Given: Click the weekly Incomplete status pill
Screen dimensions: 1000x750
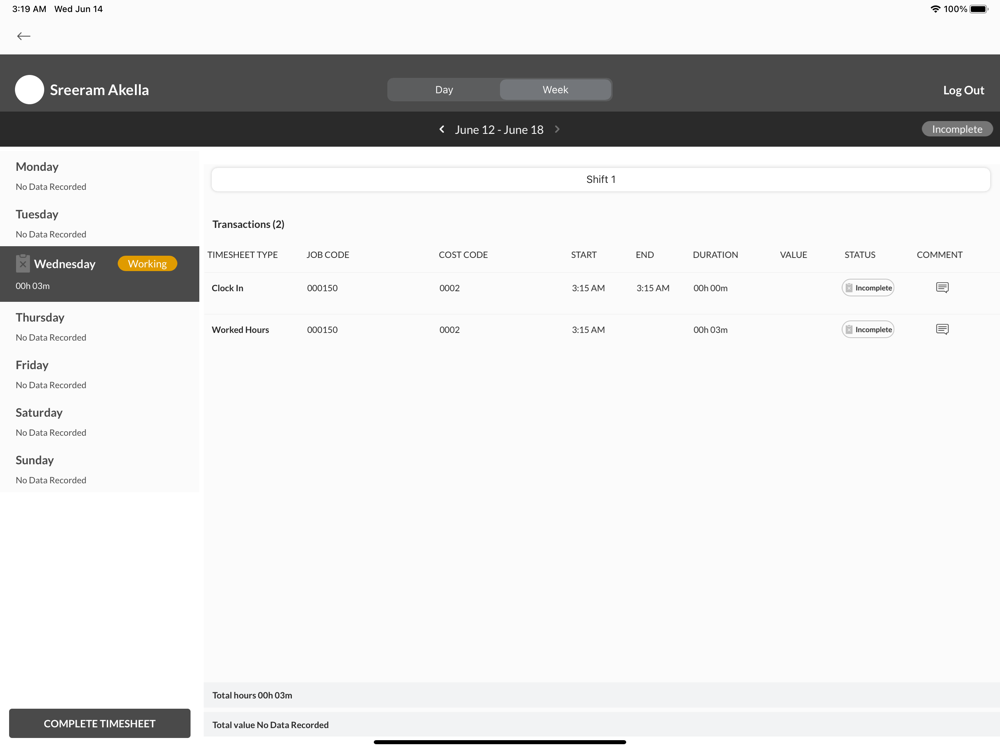Looking at the screenshot, I should 957,129.
